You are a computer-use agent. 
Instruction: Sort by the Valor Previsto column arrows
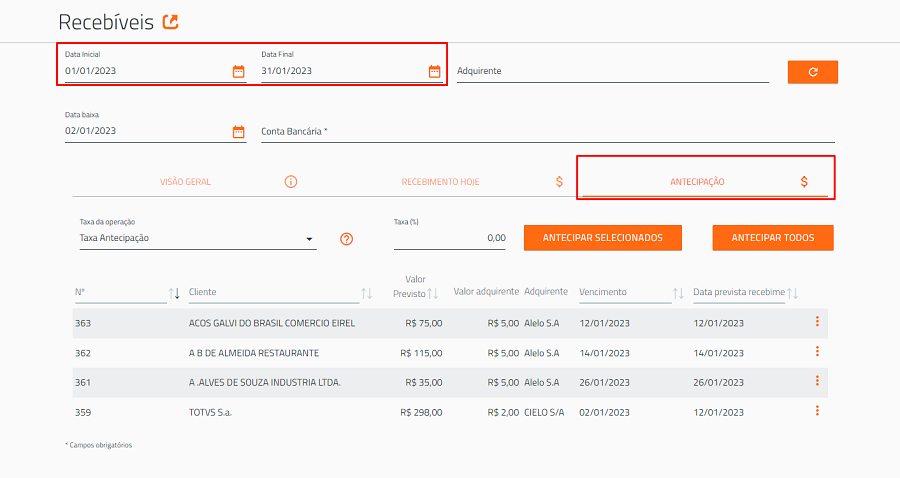click(x=433, y=294)
